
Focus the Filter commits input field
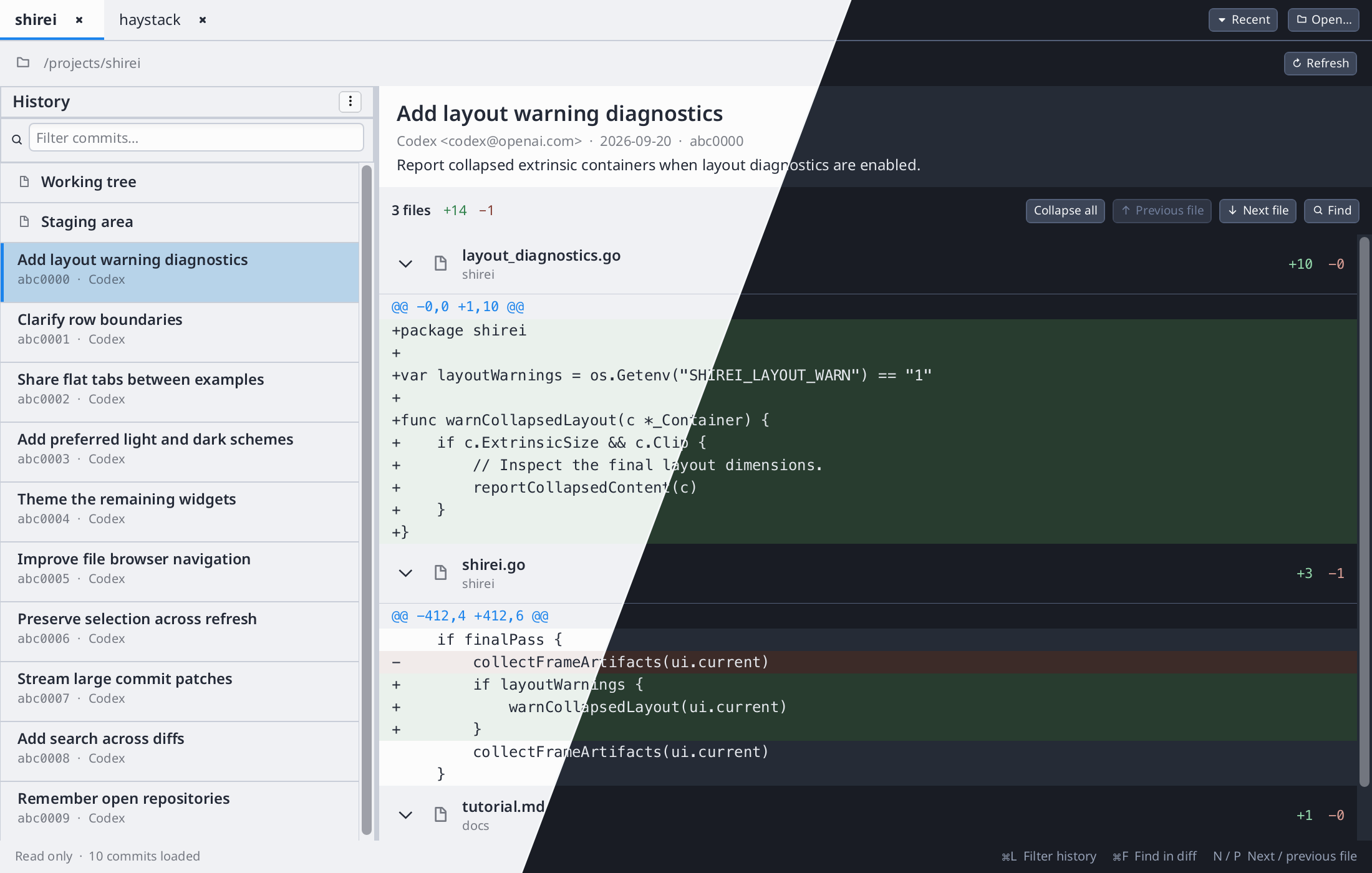pyautogui.click(x=196, y=138)
